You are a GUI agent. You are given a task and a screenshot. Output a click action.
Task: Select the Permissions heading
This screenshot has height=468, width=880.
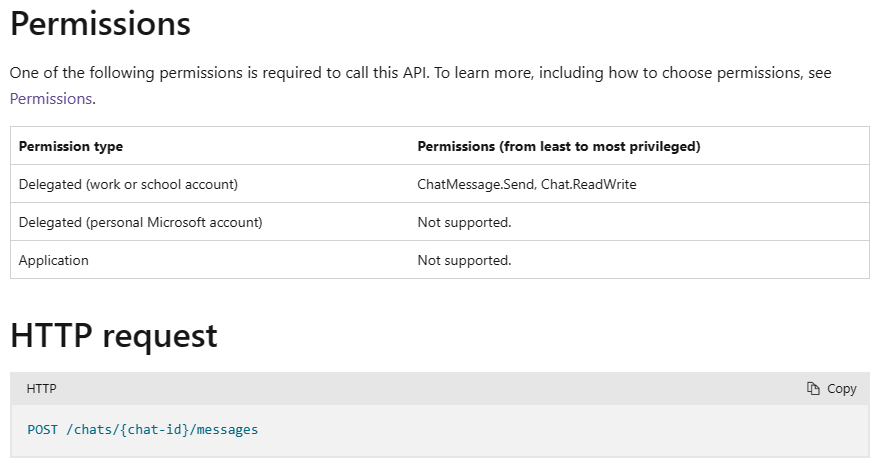coord(100,24)
